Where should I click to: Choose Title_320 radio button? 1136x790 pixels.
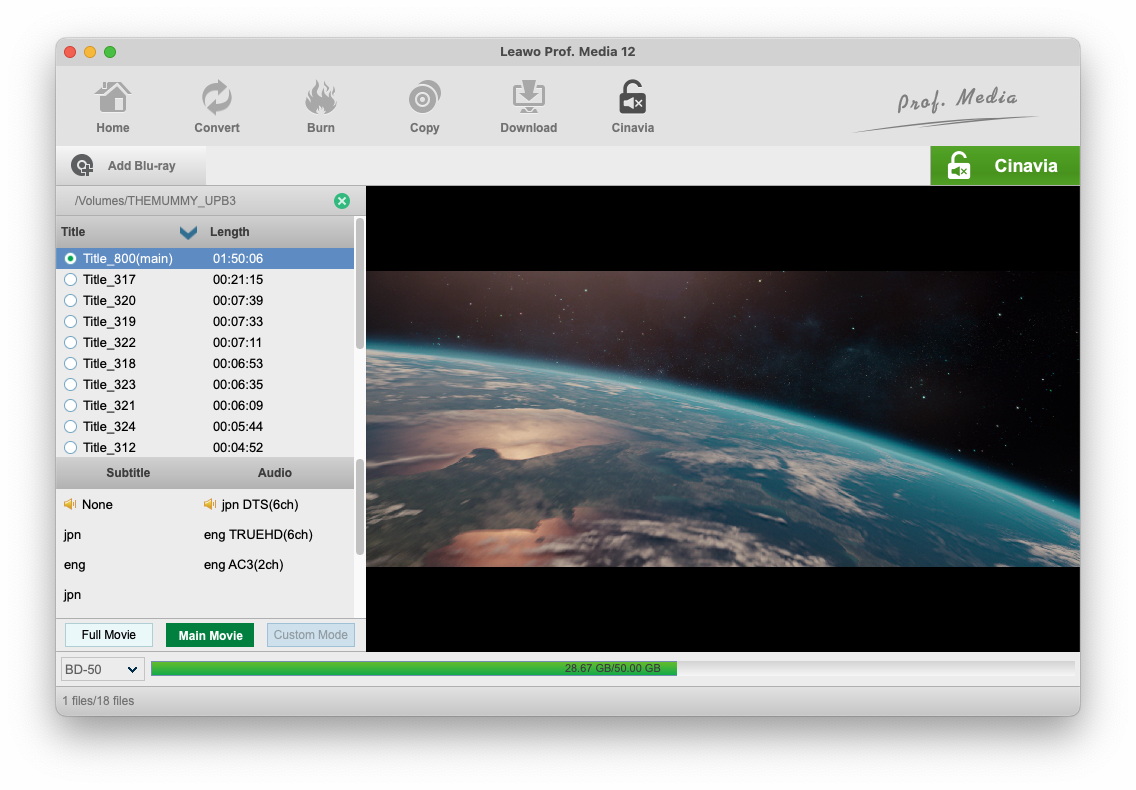click(x=70, y=301)
